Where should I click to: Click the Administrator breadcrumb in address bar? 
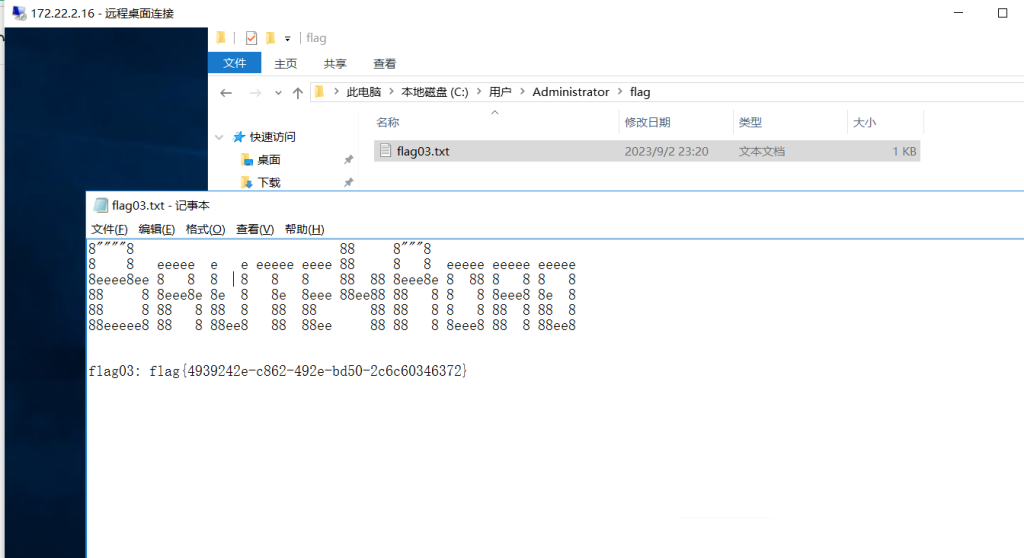[x=570, y=92]
